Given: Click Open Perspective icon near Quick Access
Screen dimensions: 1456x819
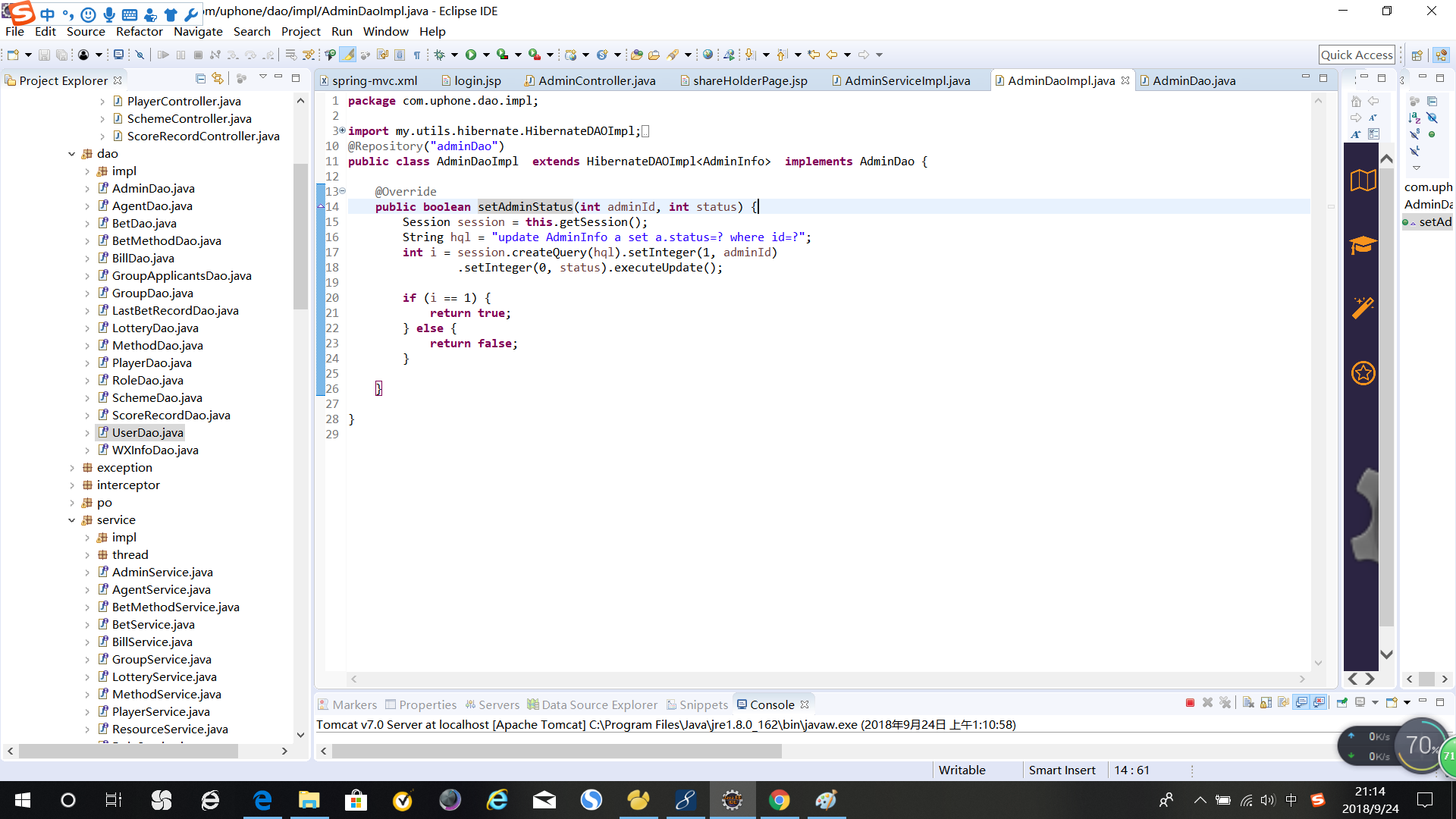Looking at the screenshot, I should point(1417,55).
